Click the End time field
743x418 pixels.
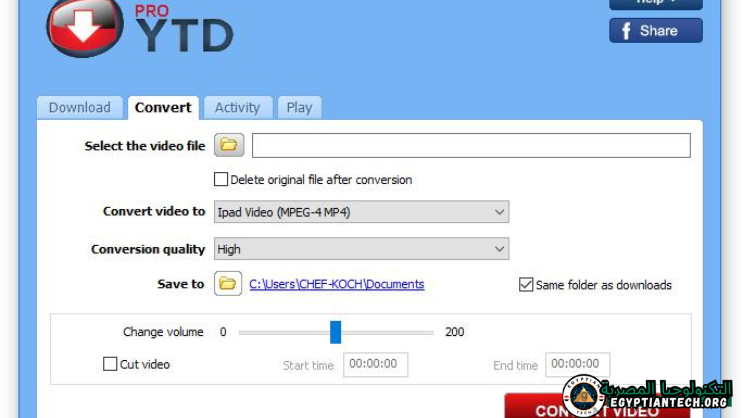[577, 364]
